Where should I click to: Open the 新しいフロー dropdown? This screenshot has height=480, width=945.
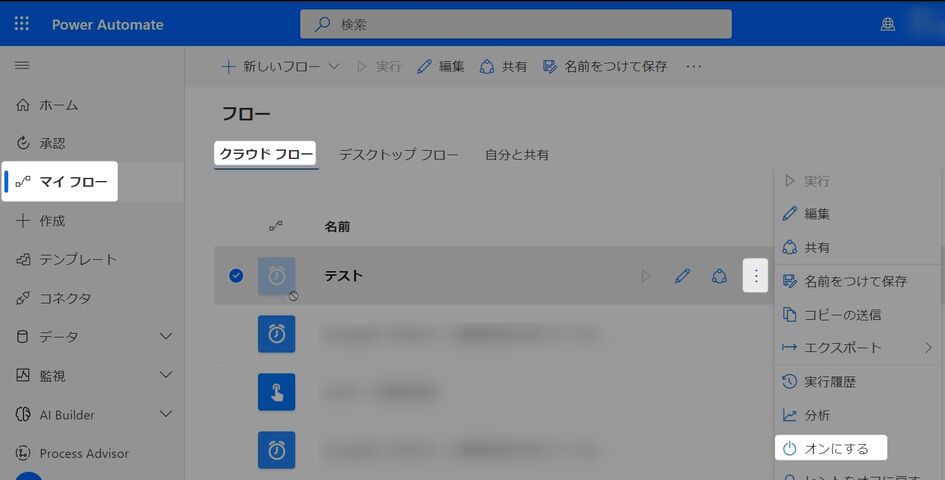click(281, 66)
